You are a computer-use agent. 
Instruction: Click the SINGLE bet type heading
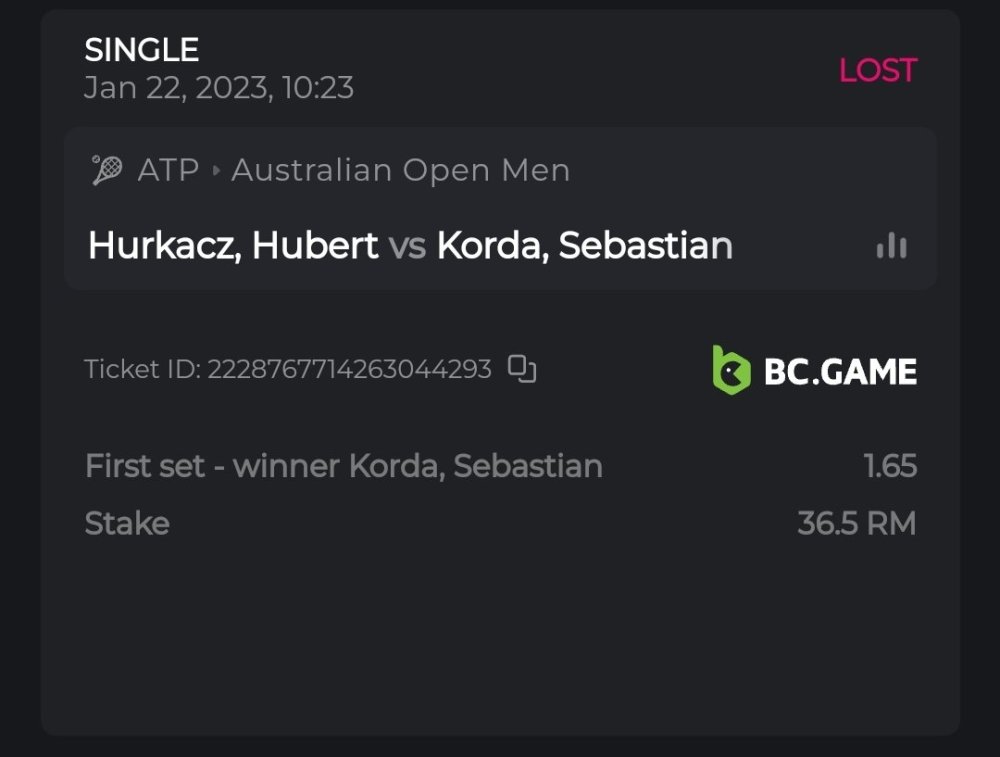(x=141, y=49)
